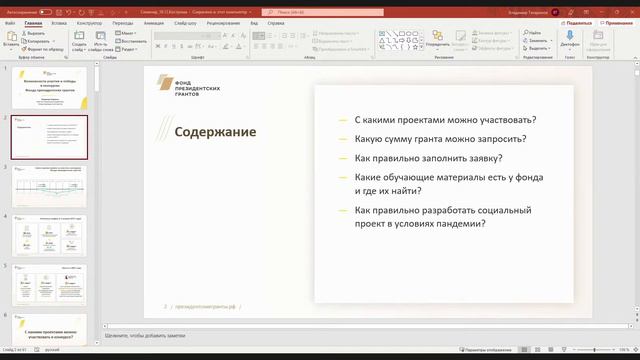640x360 pixels.
Task: Click the New Slide (Создать слайд) icon
Action: 79,36
